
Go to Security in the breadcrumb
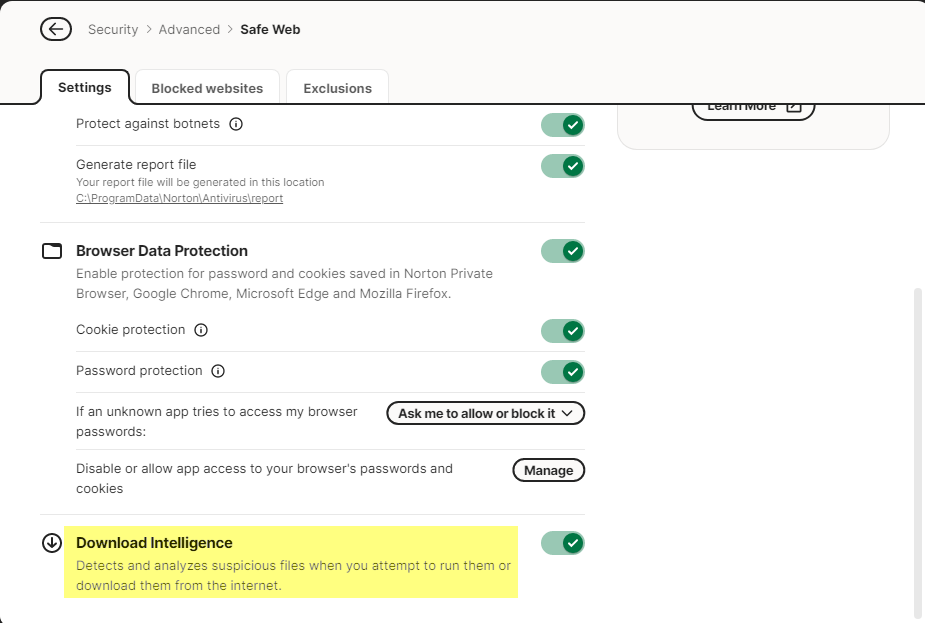[x=113, y=29]
